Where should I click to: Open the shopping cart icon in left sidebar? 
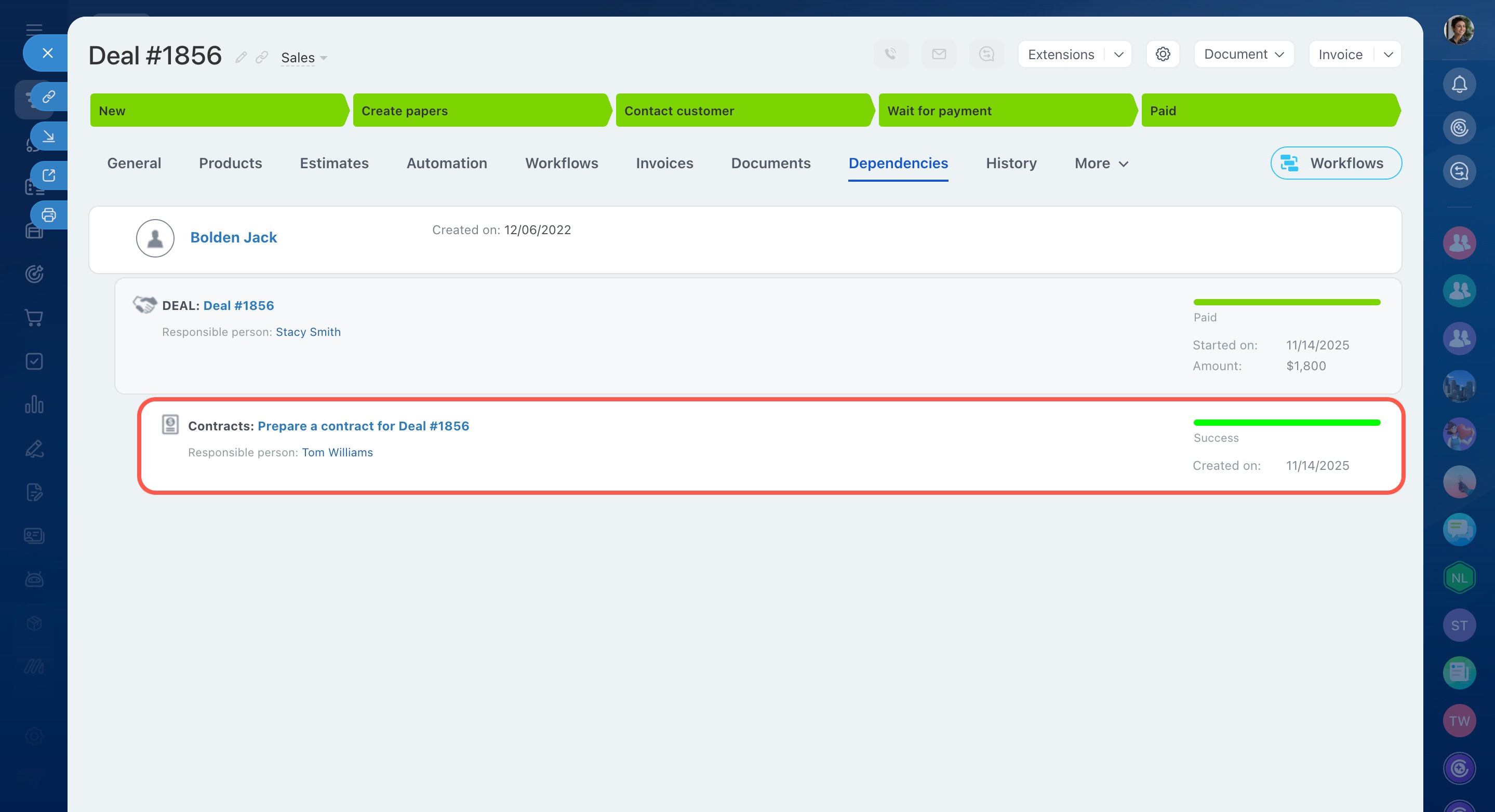[x=34, y=317]
